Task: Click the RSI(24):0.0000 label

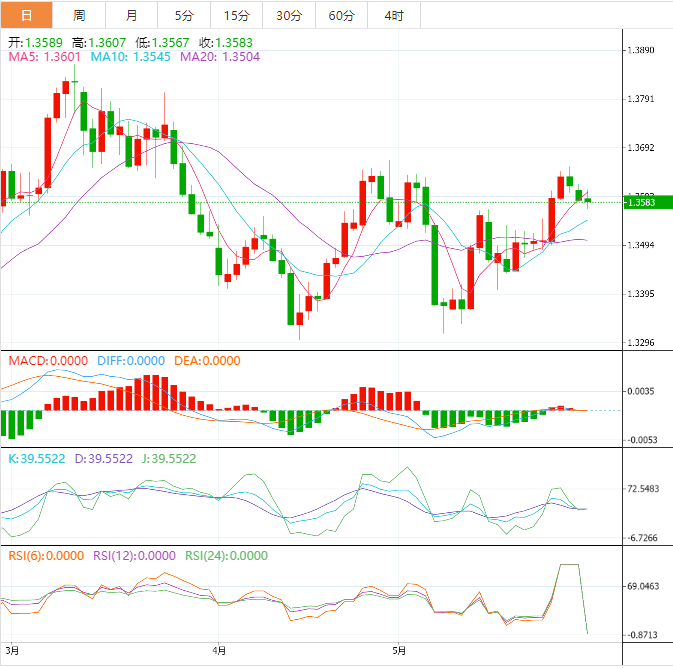Action: (227, 556)
